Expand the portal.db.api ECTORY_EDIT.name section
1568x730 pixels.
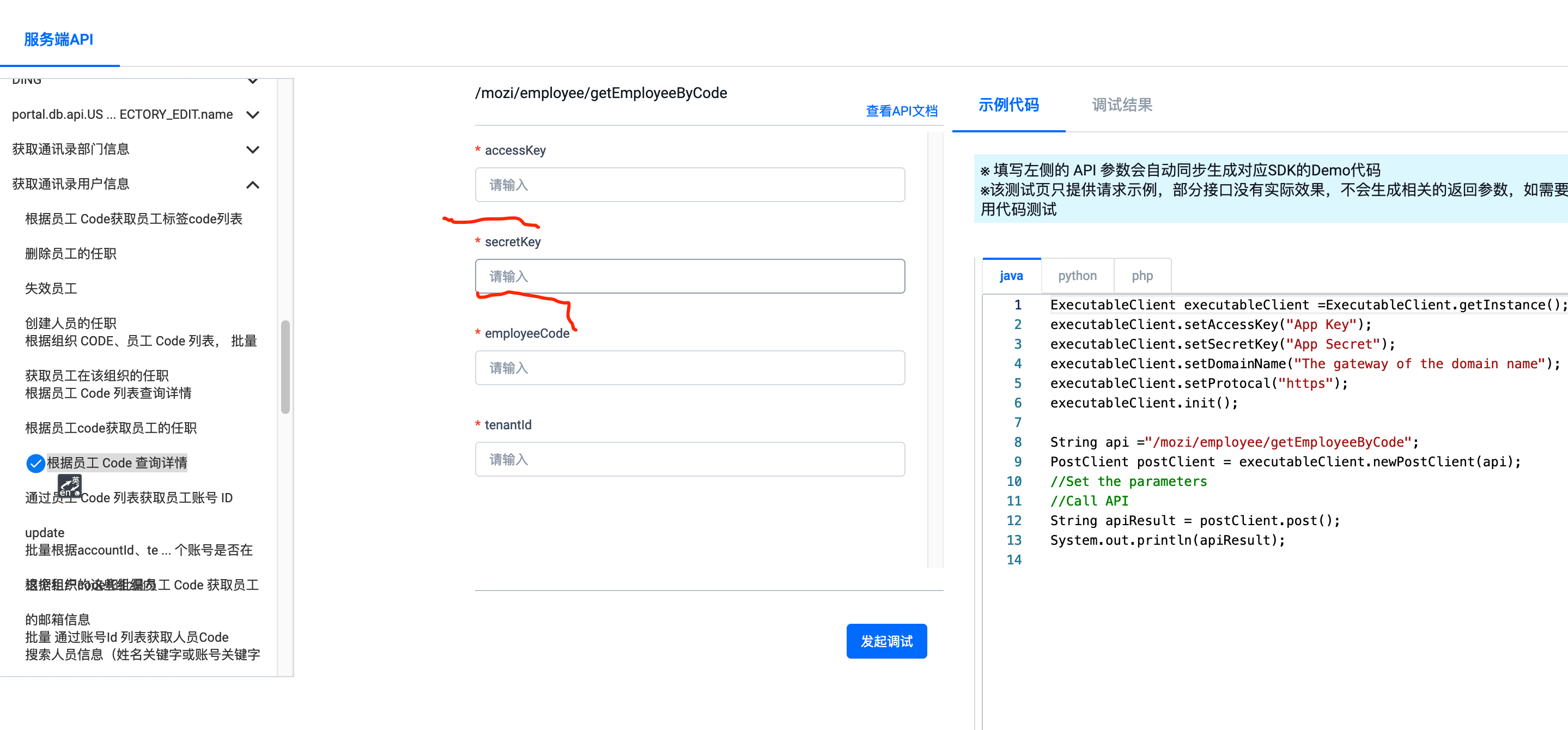coord(253,114)
